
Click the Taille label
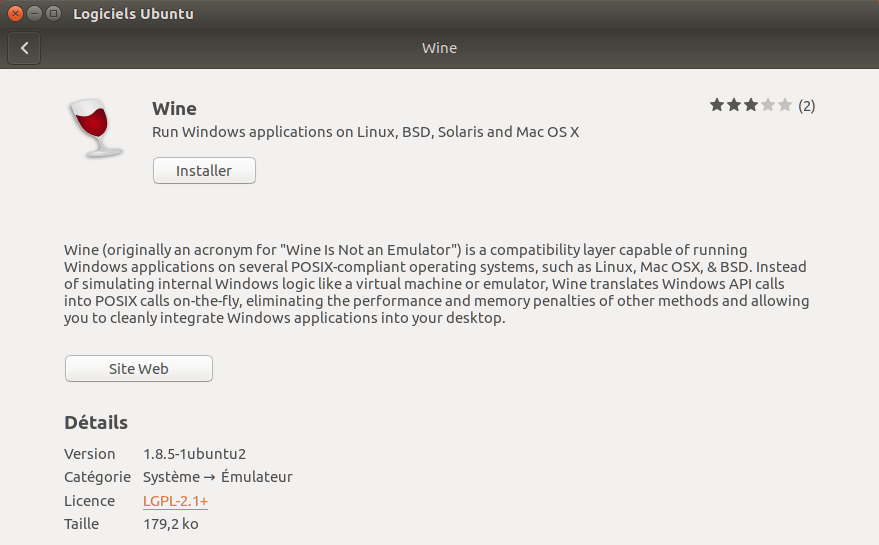(x=81, y=524)
